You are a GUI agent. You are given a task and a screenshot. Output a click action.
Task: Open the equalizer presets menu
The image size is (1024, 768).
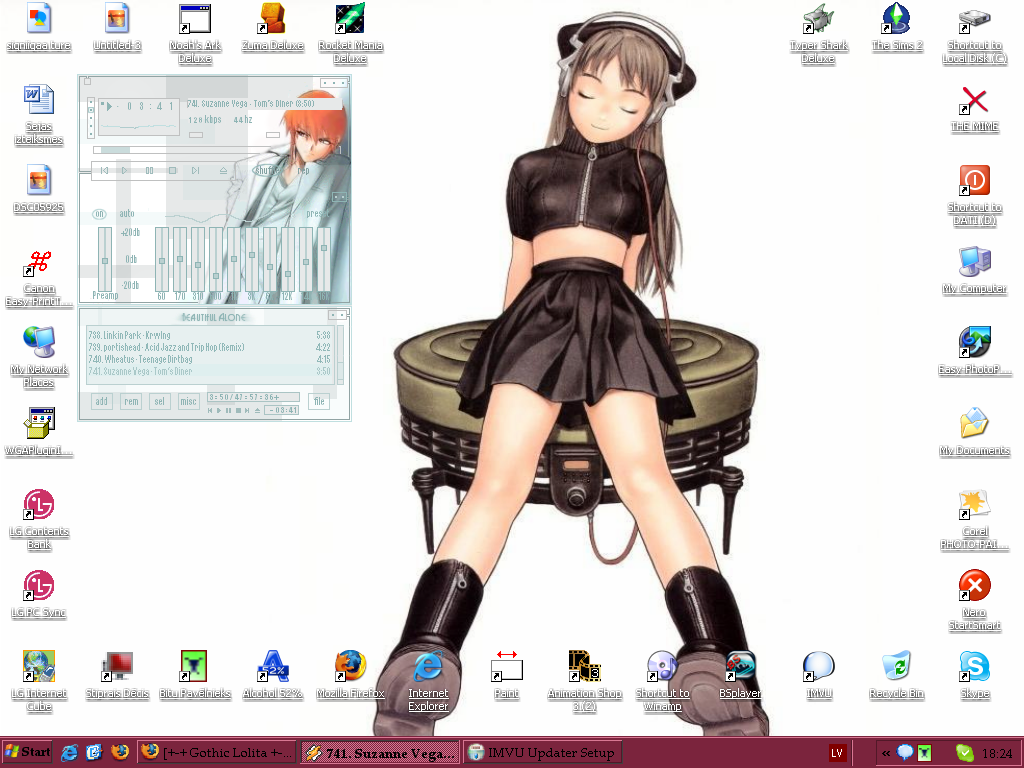[x=316, y=214]
